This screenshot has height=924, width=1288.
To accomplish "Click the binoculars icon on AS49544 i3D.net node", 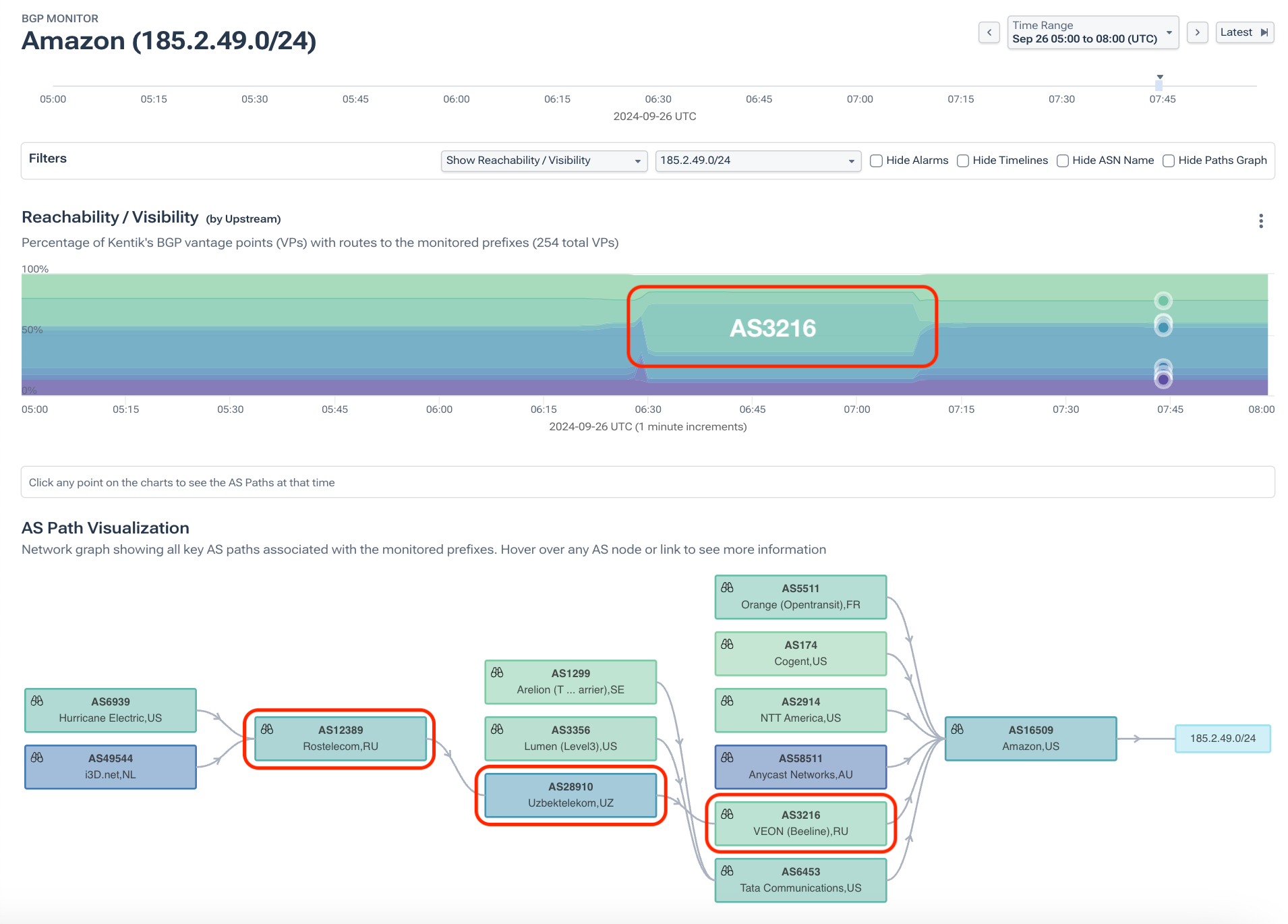I will 37,757.
